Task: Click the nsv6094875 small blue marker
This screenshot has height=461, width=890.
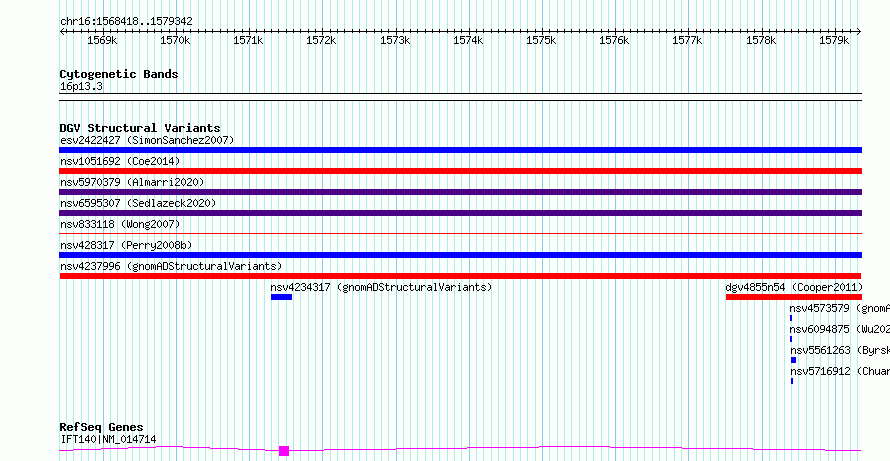Action: [791, 339]
